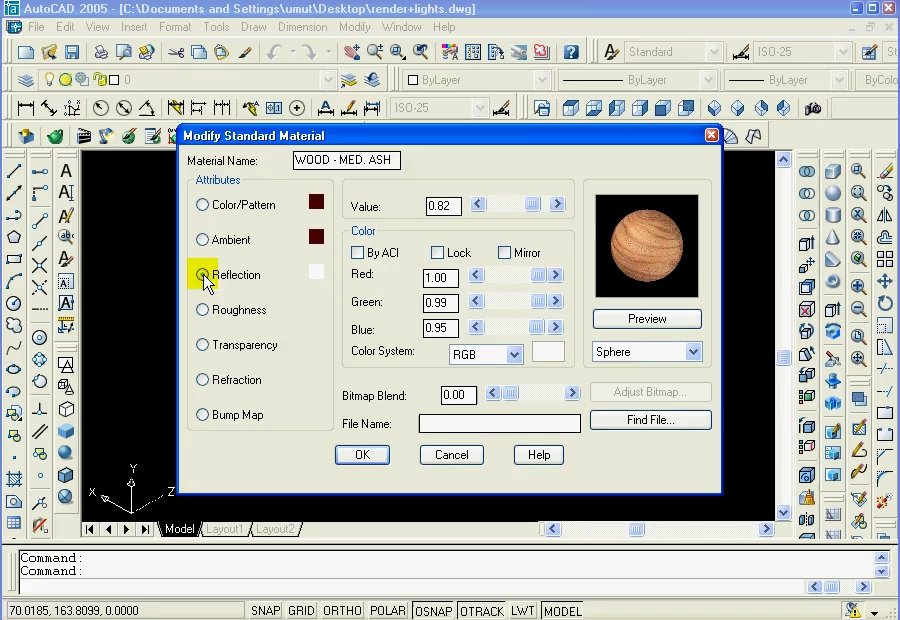
Task: Click the Render teapot icon
Action: (55, 136)
